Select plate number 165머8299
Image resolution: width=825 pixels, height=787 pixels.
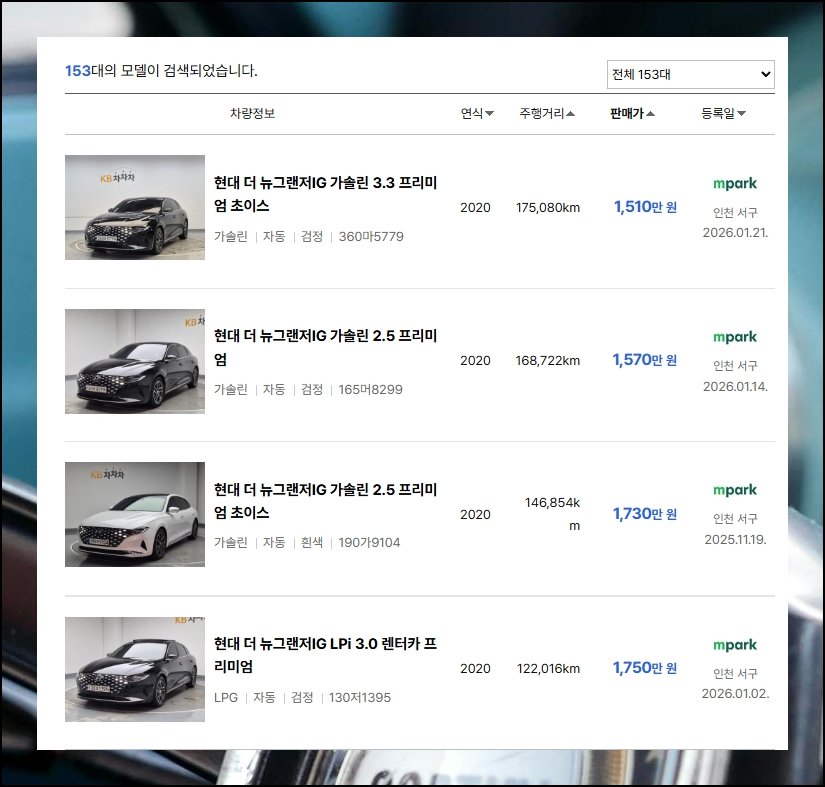(x=370, y=390)
